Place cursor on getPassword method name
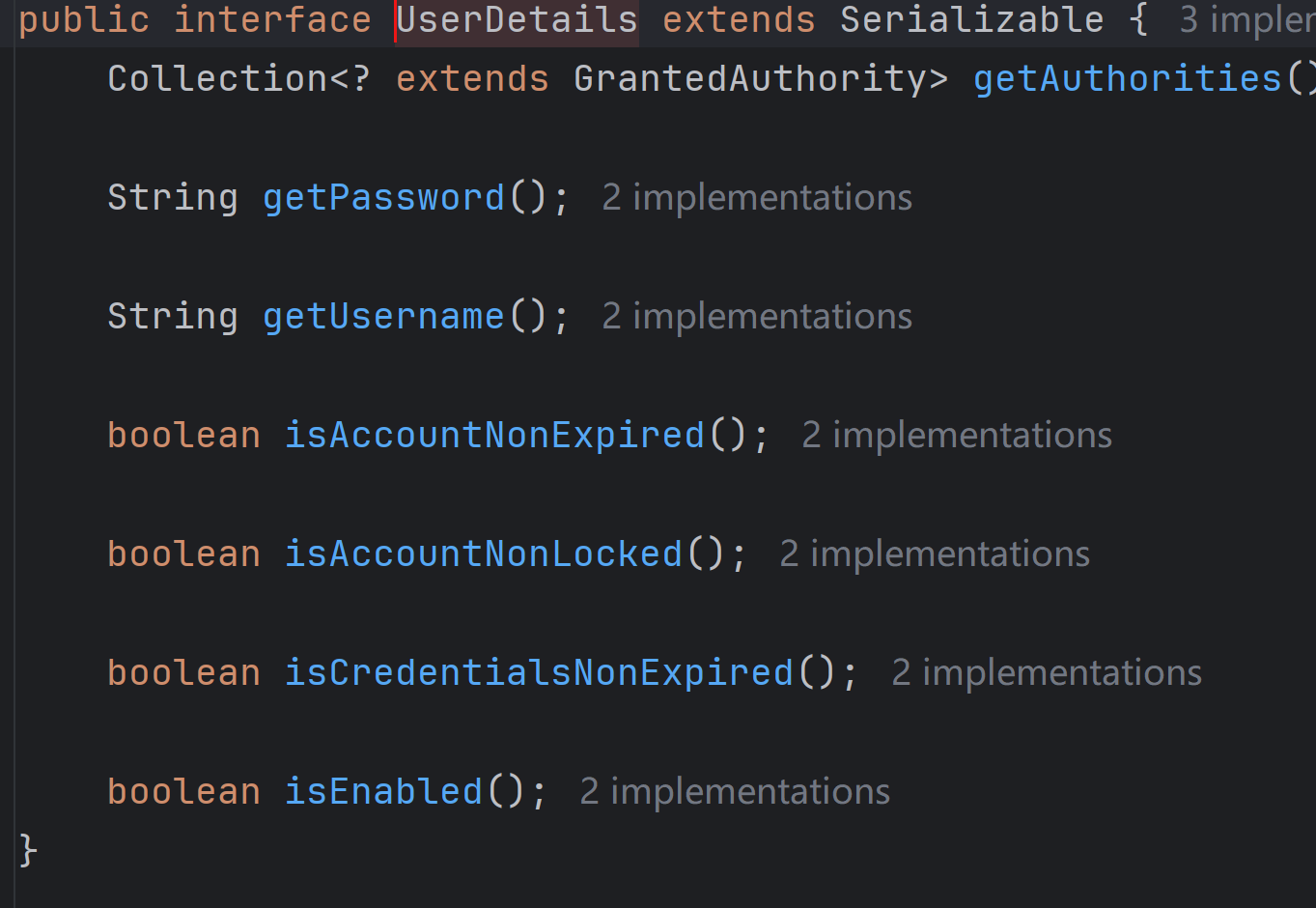The height and width of the screenshot is (908, 1316). (383, 198)
